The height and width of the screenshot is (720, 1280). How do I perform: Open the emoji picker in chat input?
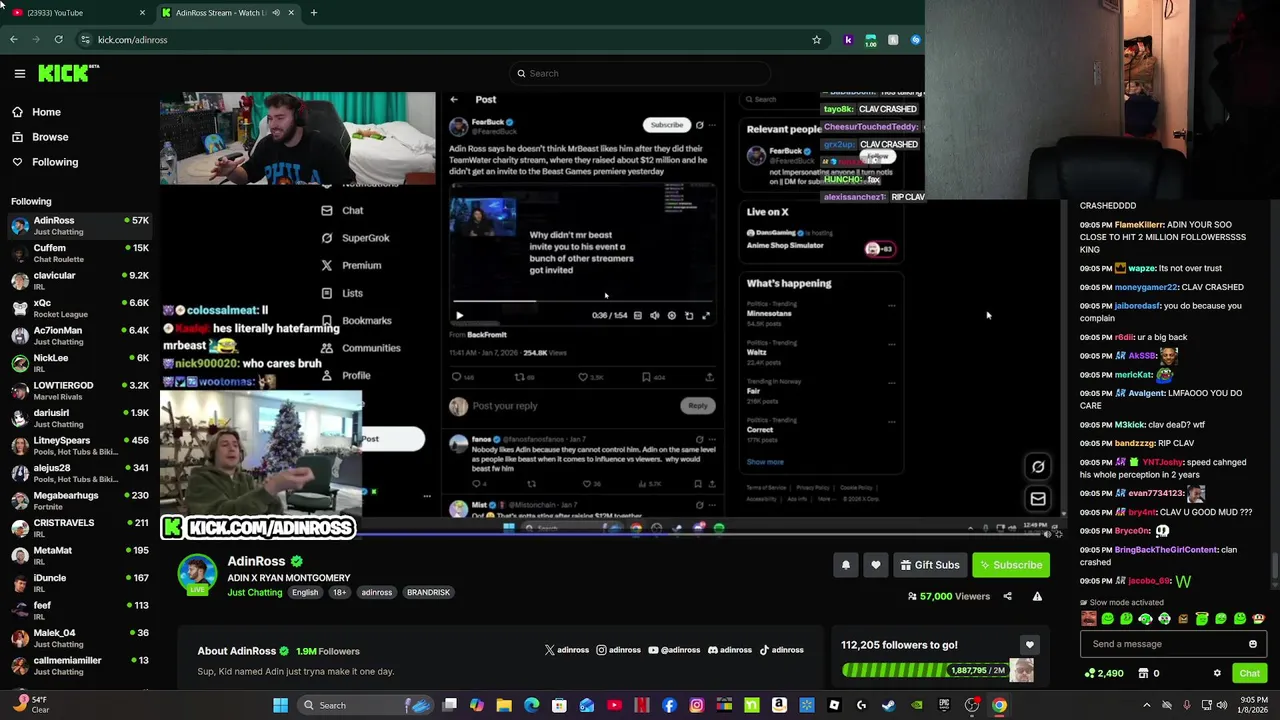(1253, 644)
